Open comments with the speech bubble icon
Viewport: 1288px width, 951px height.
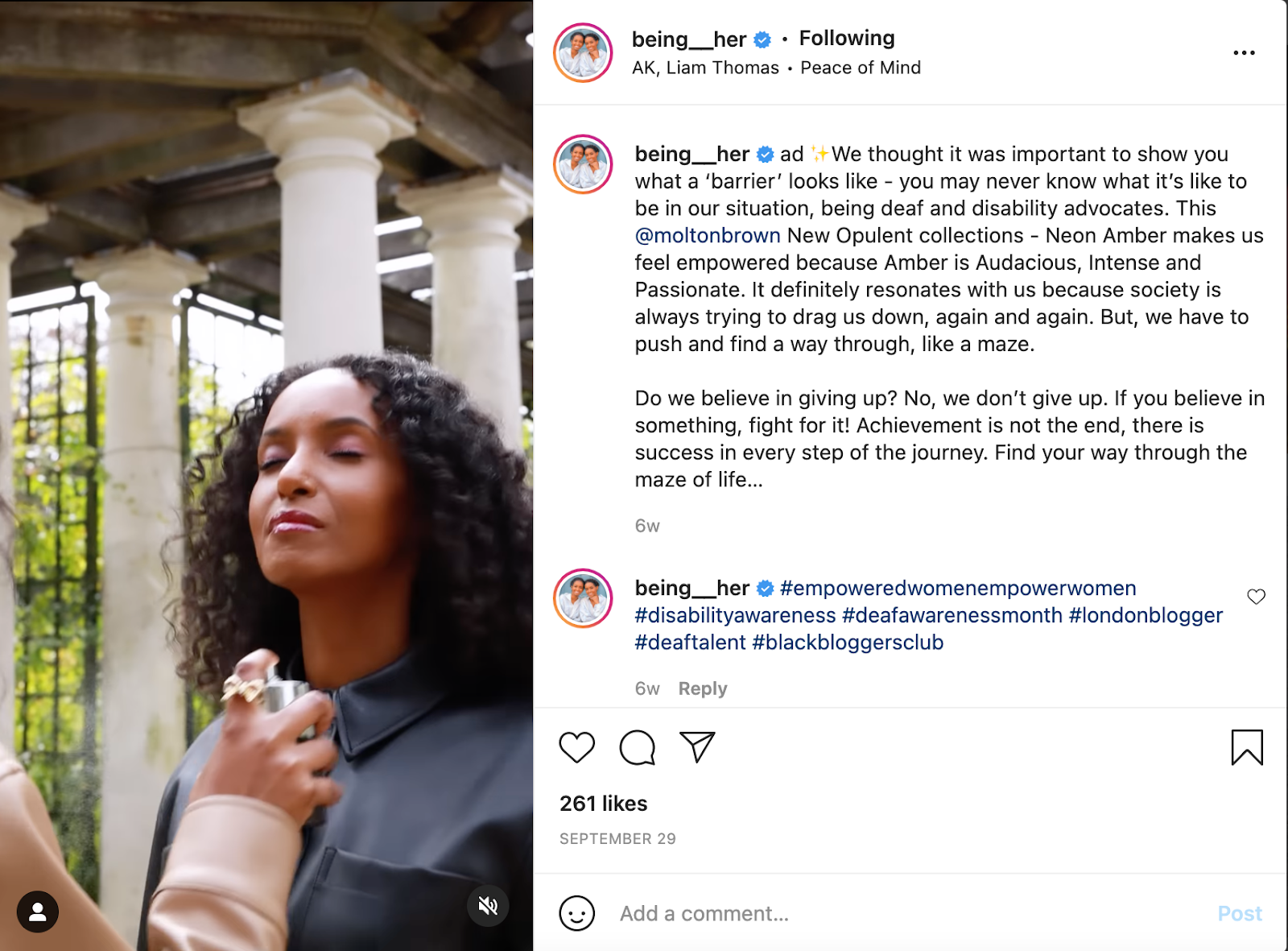click(x=637, y=747)
